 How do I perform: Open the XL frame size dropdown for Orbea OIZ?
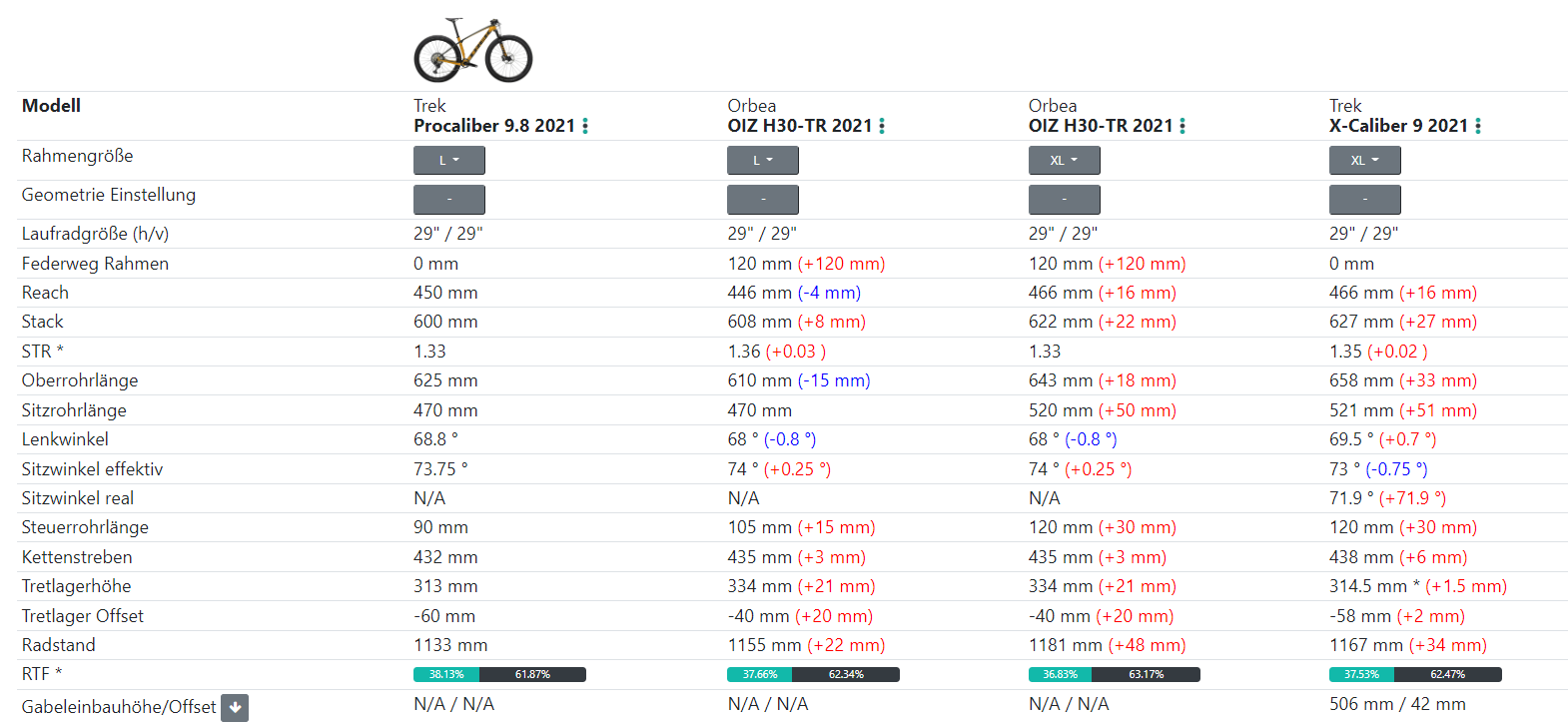pos(1064,161)
